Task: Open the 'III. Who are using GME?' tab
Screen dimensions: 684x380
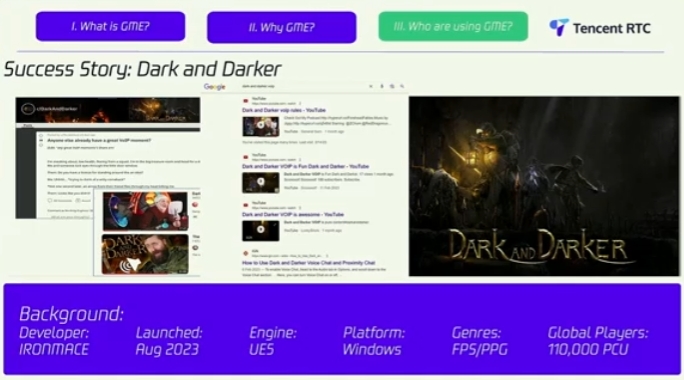Action: point(453,27)
